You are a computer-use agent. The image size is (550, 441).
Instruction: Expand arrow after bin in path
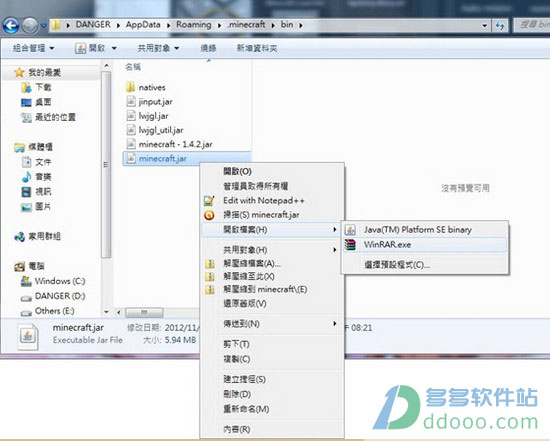click(x=301, y=25)
